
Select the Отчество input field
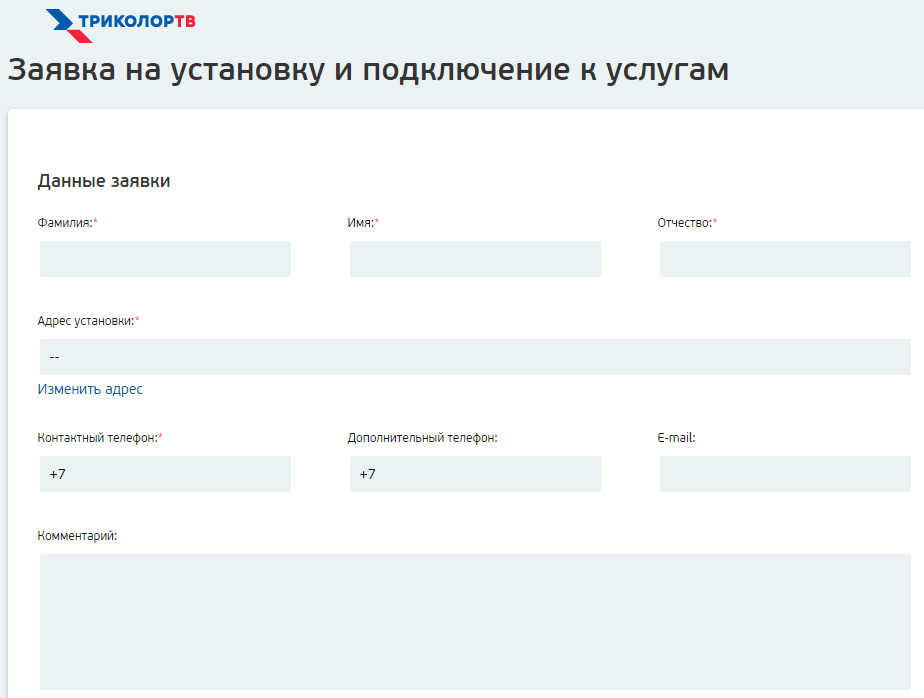point(785,259)
